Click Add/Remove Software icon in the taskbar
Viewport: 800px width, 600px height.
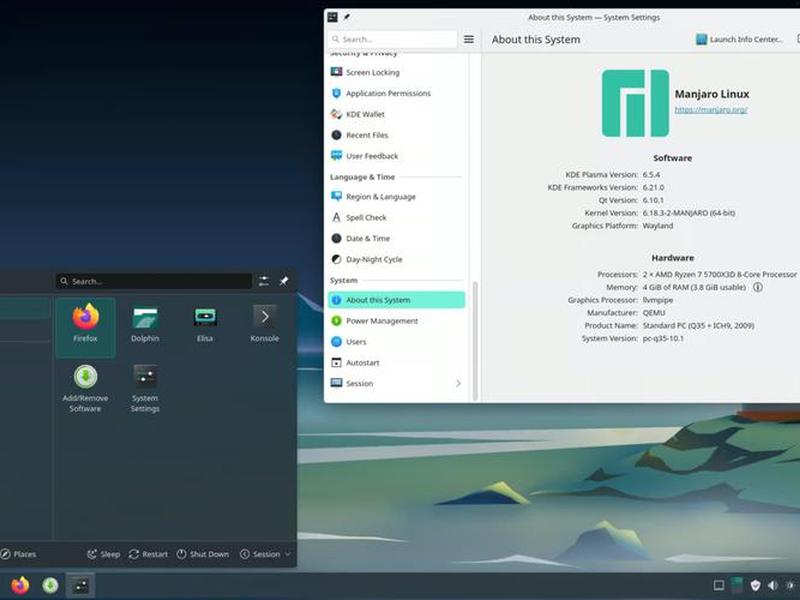[x=50, y=585]
